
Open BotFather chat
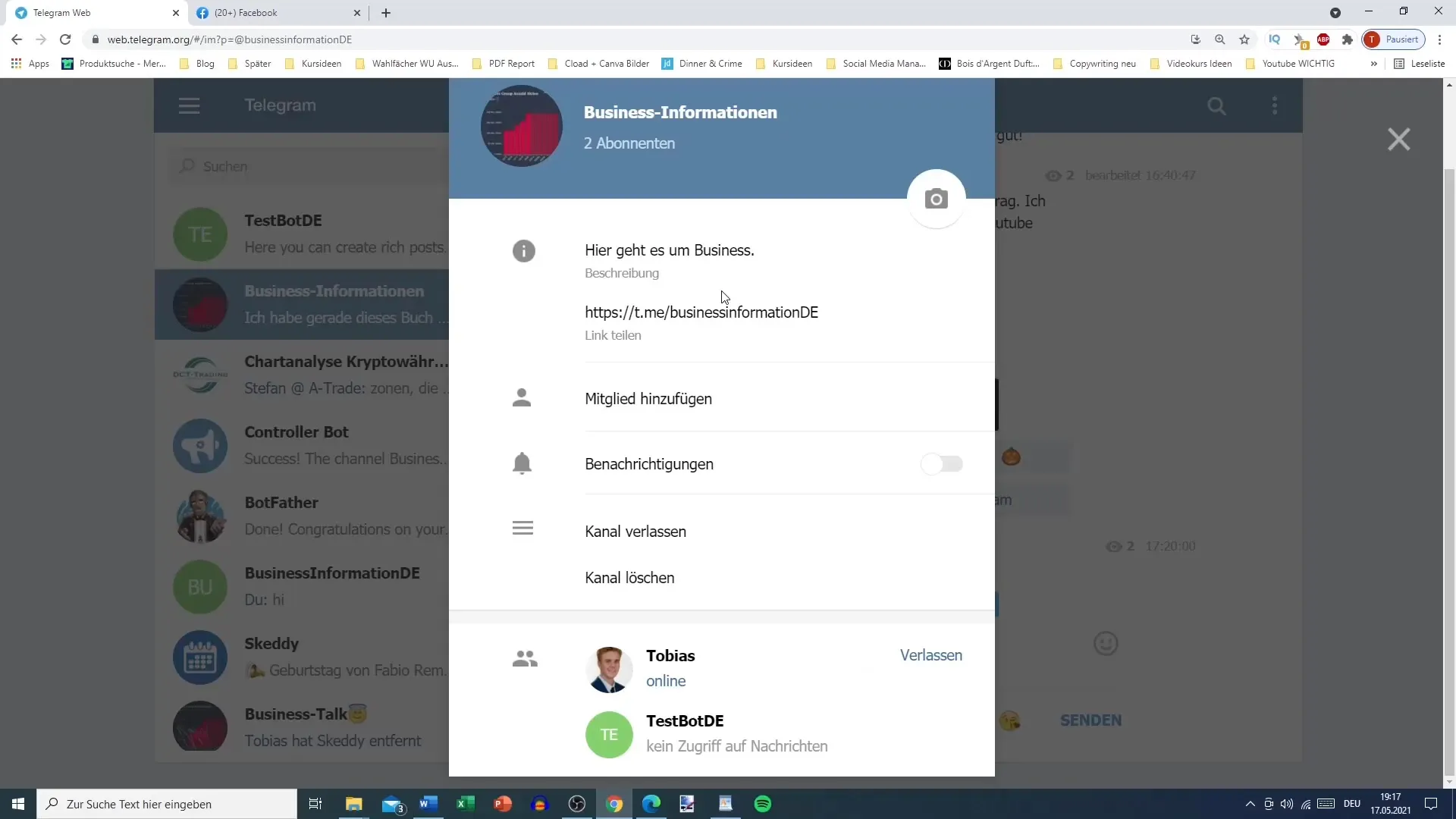[302, 516]
